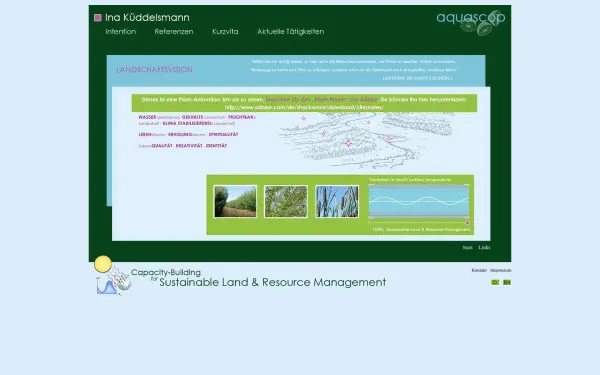Click the pink square beside Ina Küddelsmann

[98, 18]
